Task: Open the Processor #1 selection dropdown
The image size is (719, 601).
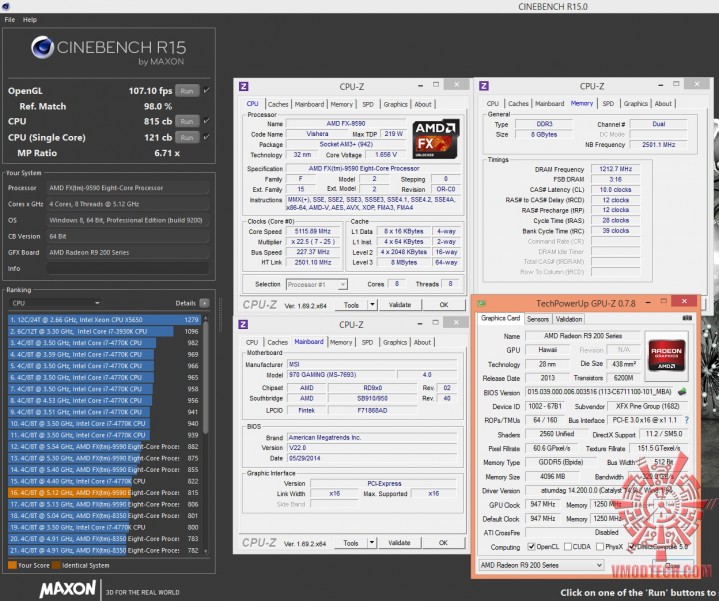Action: click(316, 285)
